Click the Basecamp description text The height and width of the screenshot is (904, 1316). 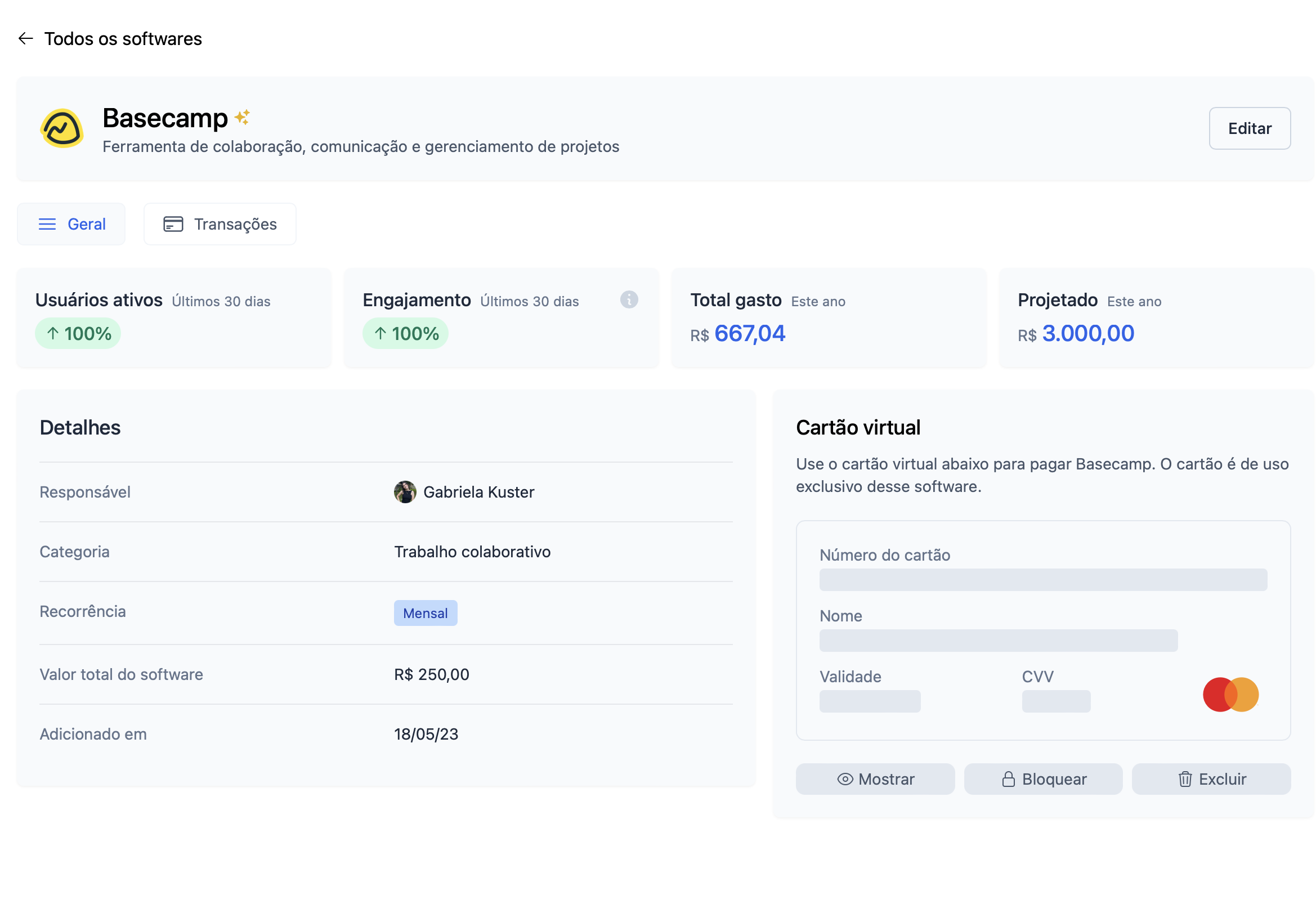(361, 147)
